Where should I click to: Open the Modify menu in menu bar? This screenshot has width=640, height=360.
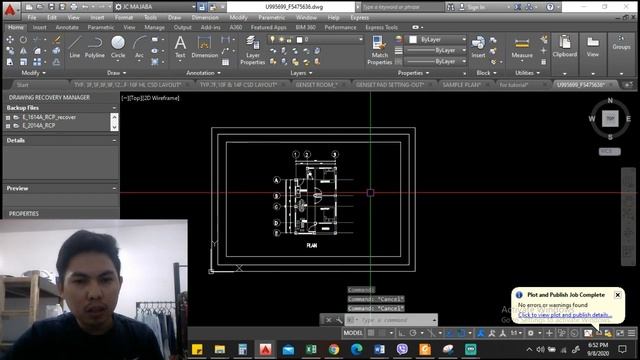tap(238, 18)
